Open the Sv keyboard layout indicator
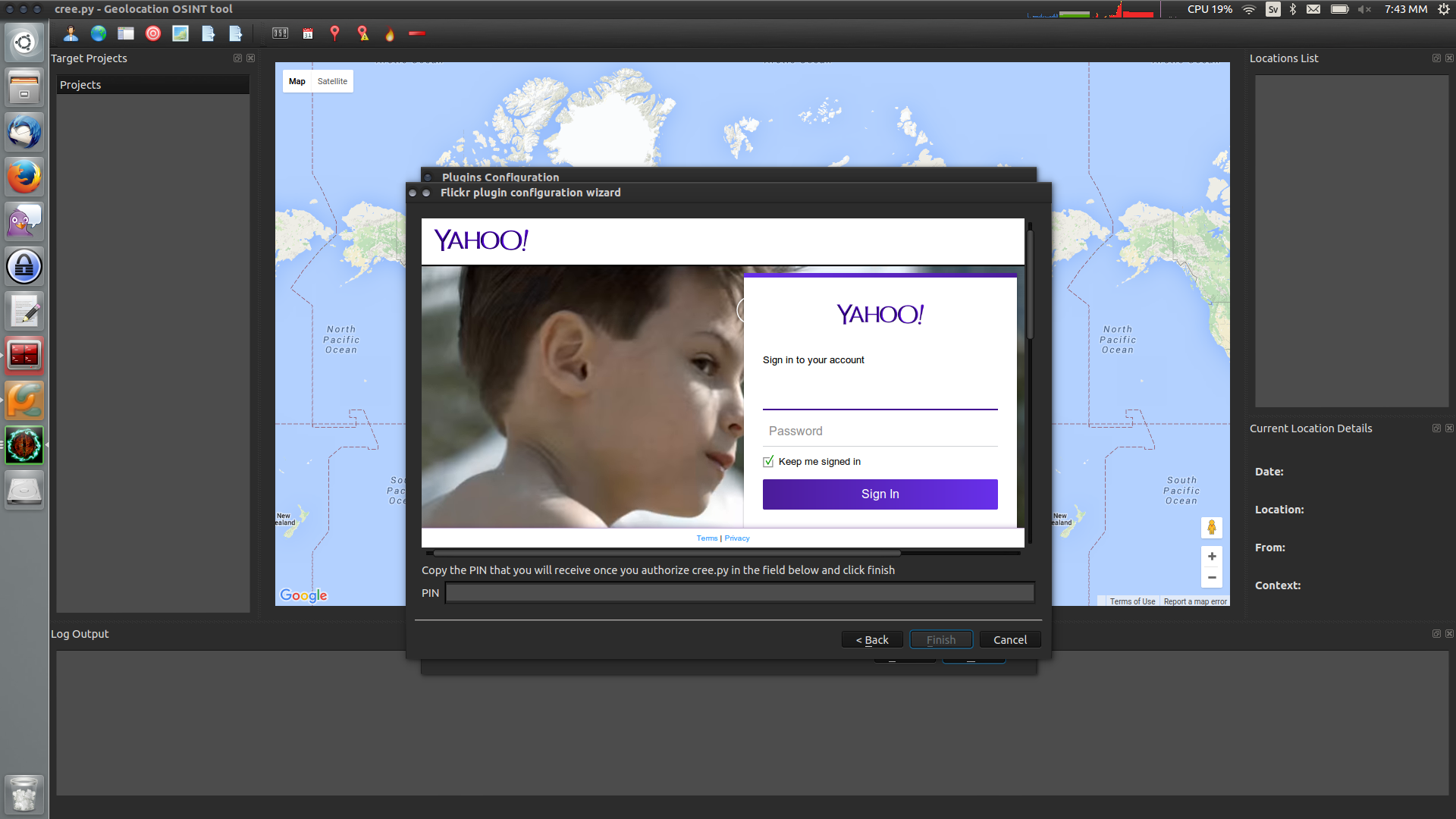Screen dimensions: 1456x819 (x=1273, y=9)
